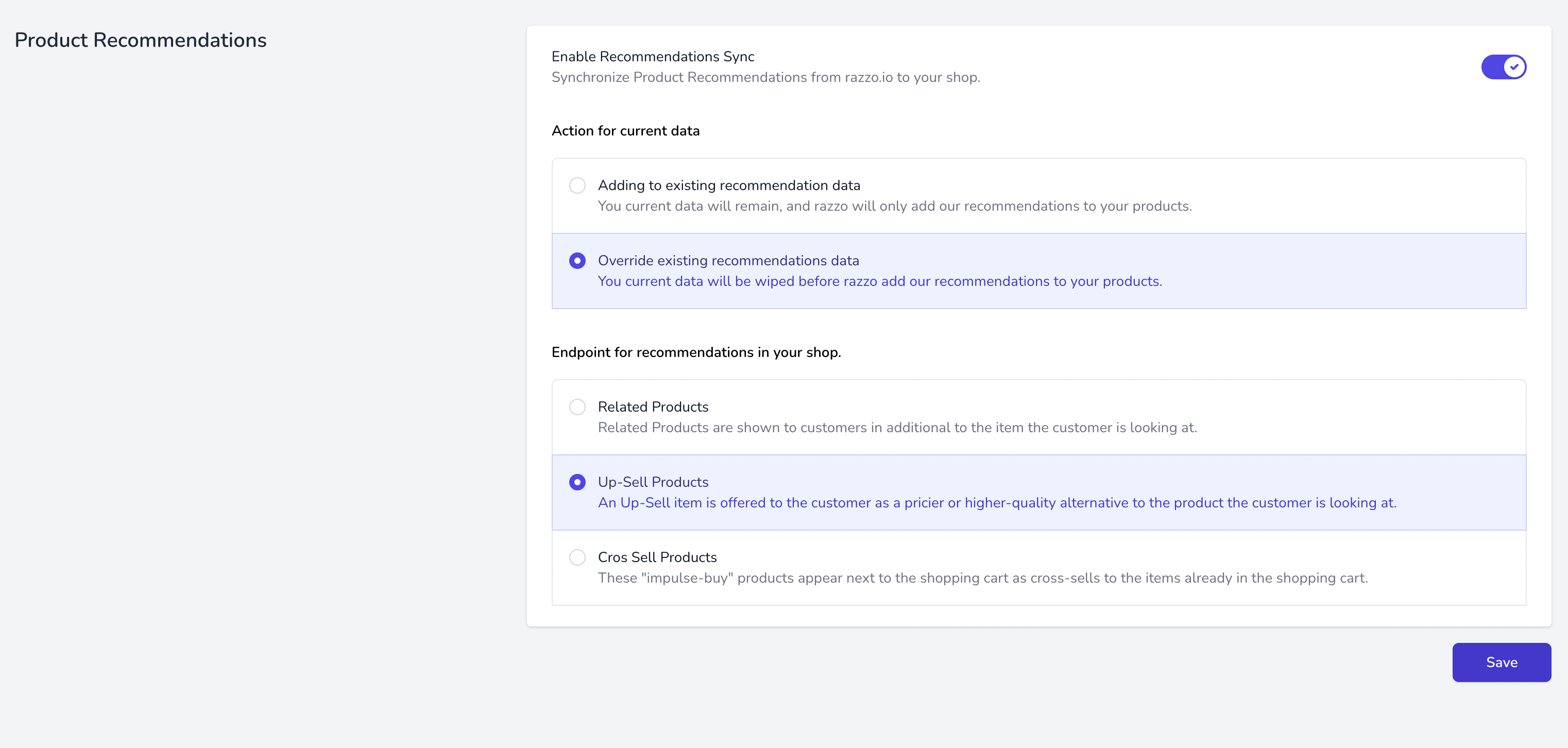This screenshot has height=748, width=1568.
Task: Click text 'Synchronize Product Recommendations from razzo.io to your shop.'
Action: (x=766, y=77)
